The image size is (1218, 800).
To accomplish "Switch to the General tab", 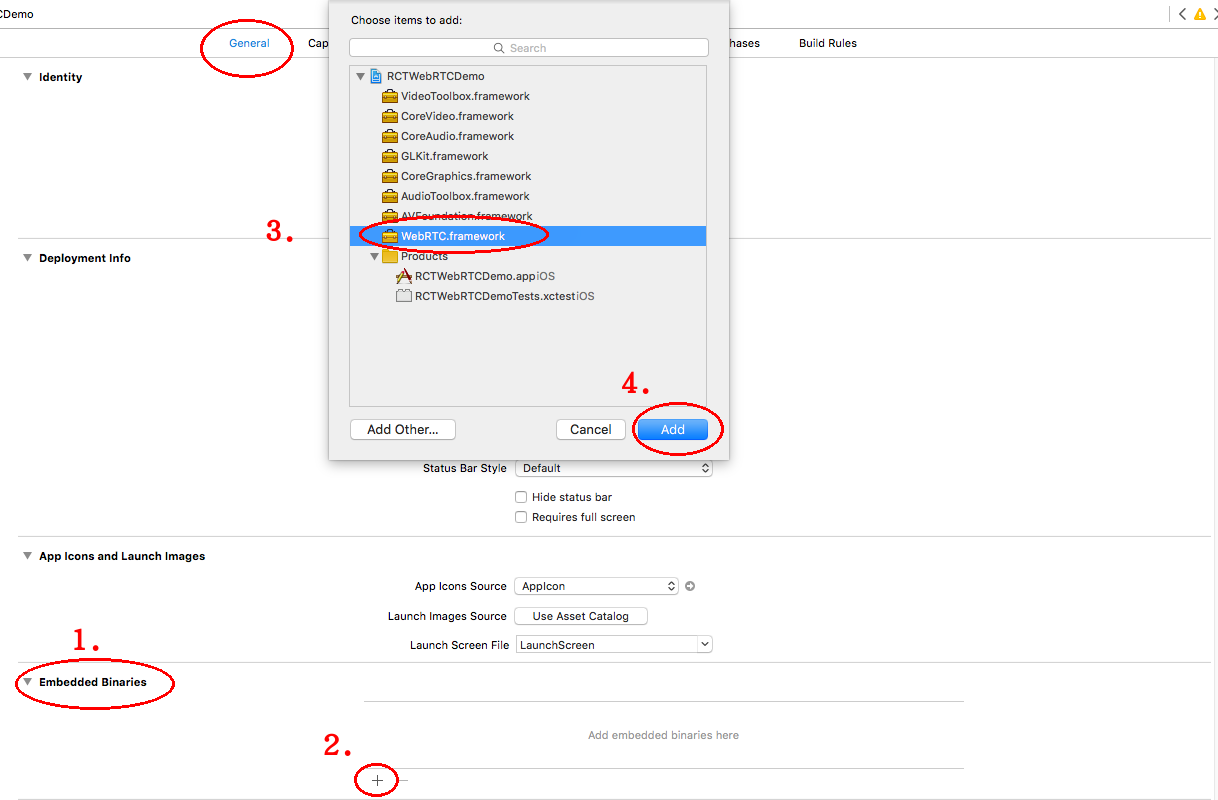I will (249, 43).
